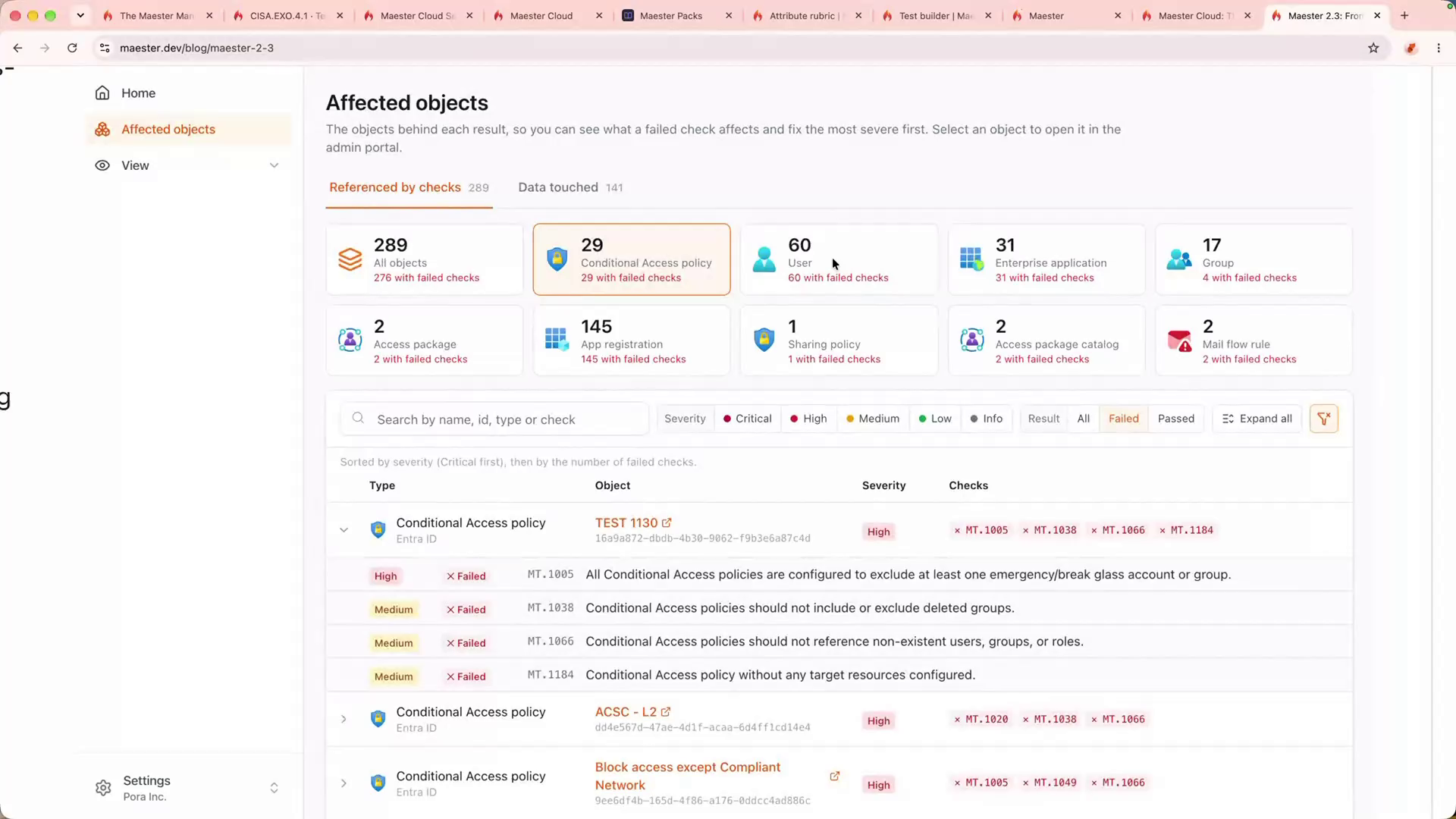The height and width of the screenshot is (819, 1456).
Task: Click MT.1005 chip in TEST 1130 row
Action: click(981, 530)
